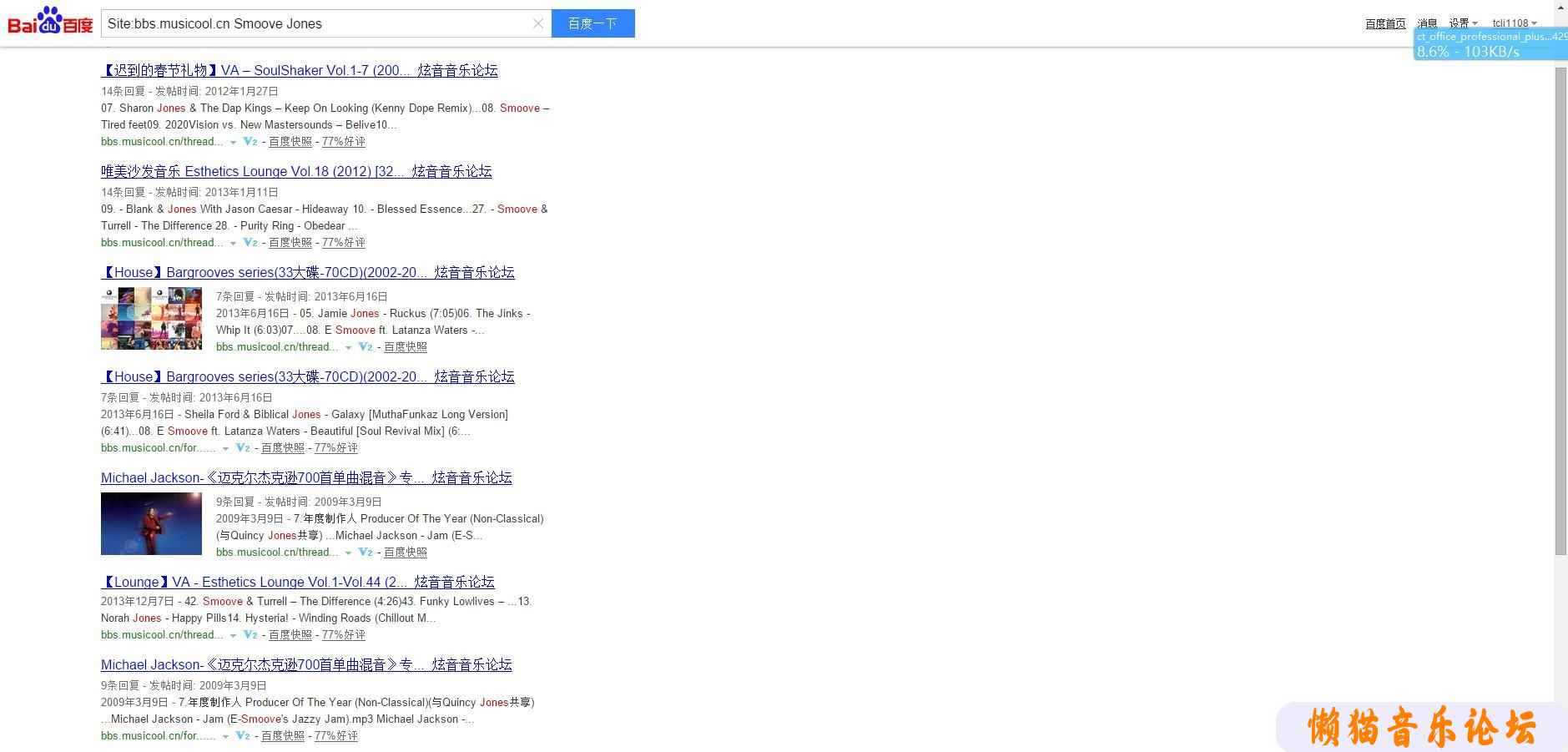Expand URL arrow beside the Jamie Jones Ruckus snippet
This screenshot has width=1568, height=752.
click(348, 348)
